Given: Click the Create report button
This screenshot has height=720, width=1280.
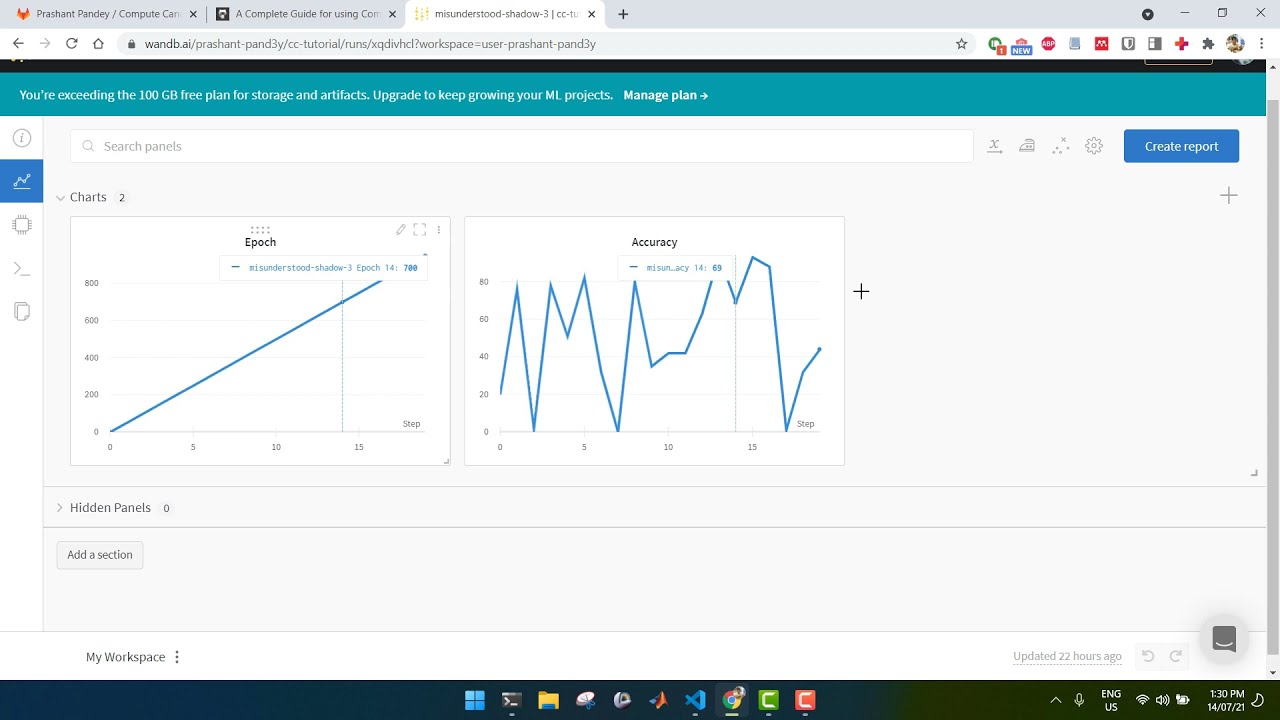Looking at the screenshot, I should pos(1181,146).
